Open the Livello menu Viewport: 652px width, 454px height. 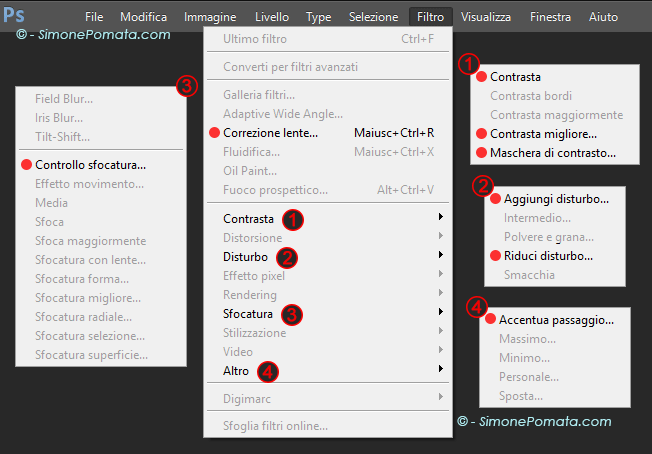272,17
